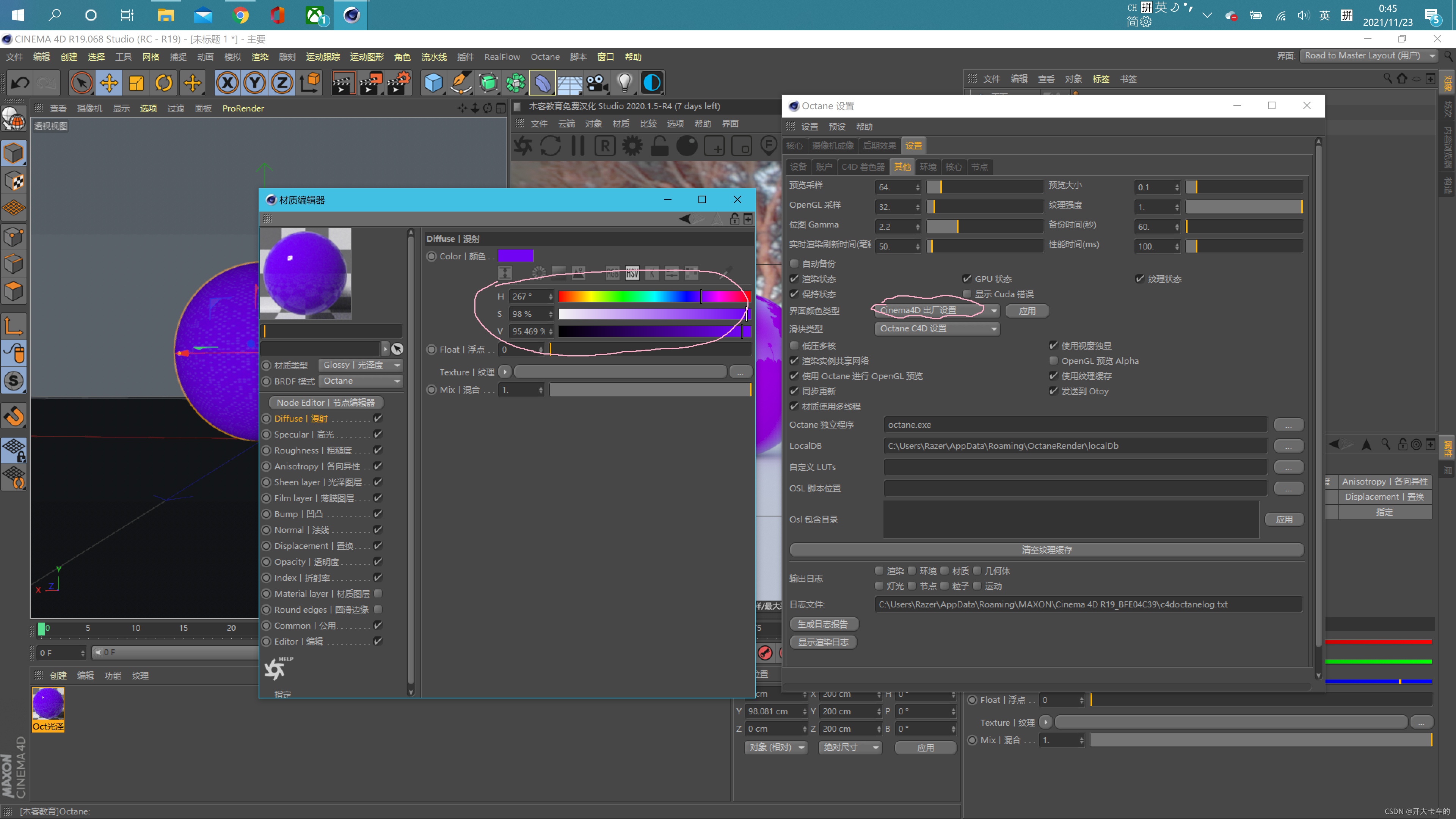Image resolution: width=1456 pixels, height=819 pixels.
Task: Click the Node Editor button
Action: point(326,402)
